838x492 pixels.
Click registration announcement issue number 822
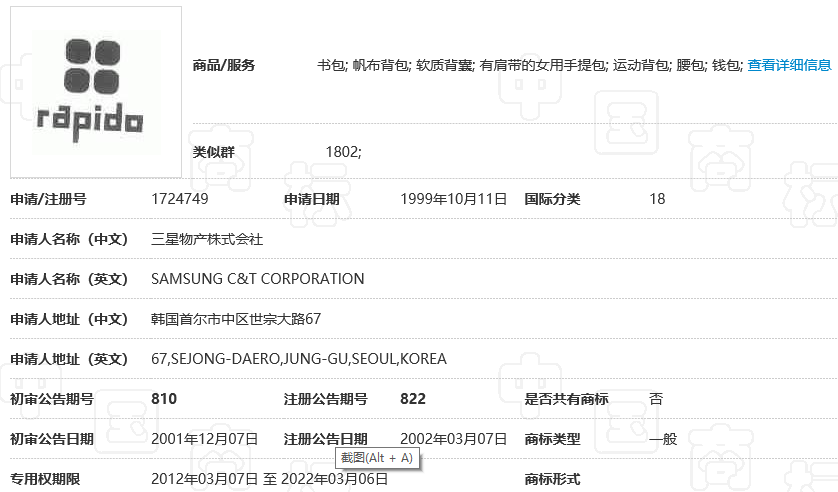coord(413,399)
